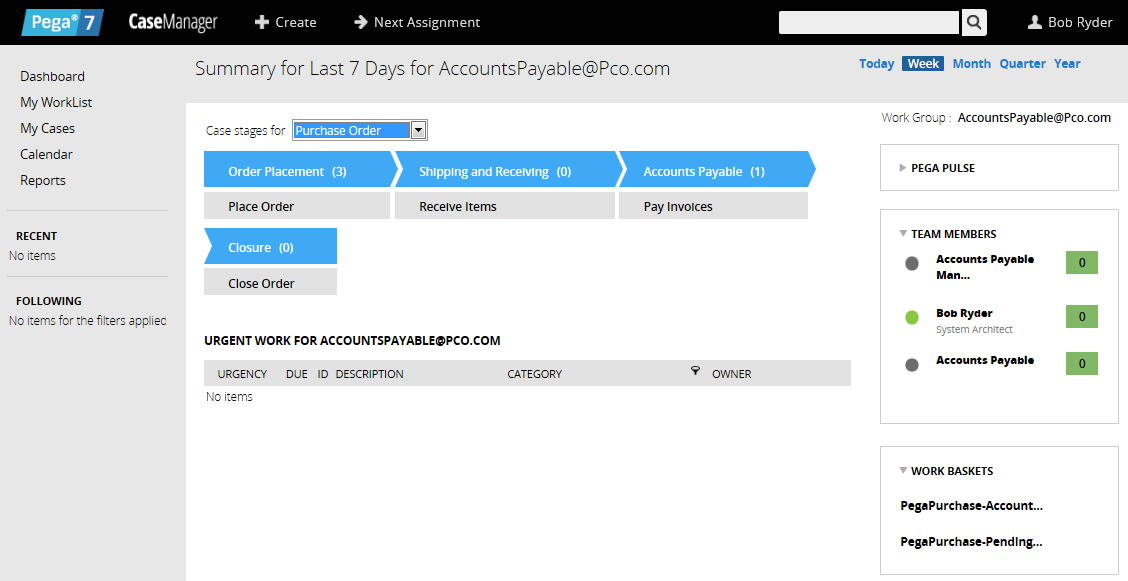Click the Create plus icon
The width and height of the screenshot is (1128, 581).
pos(261,22)
